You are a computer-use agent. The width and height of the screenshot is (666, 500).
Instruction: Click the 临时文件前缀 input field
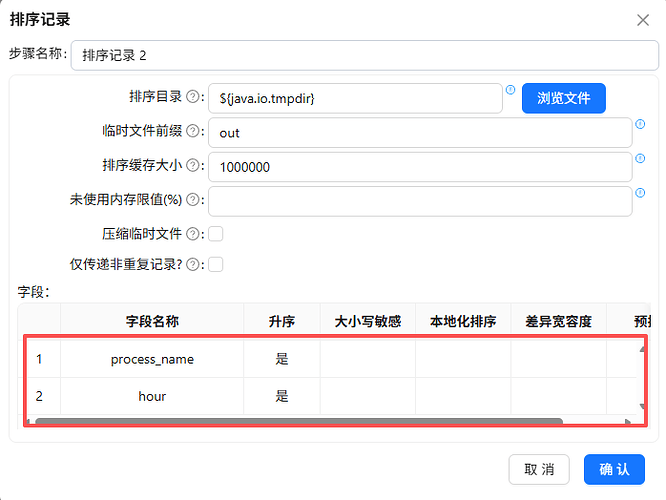(x=420, y=133)
